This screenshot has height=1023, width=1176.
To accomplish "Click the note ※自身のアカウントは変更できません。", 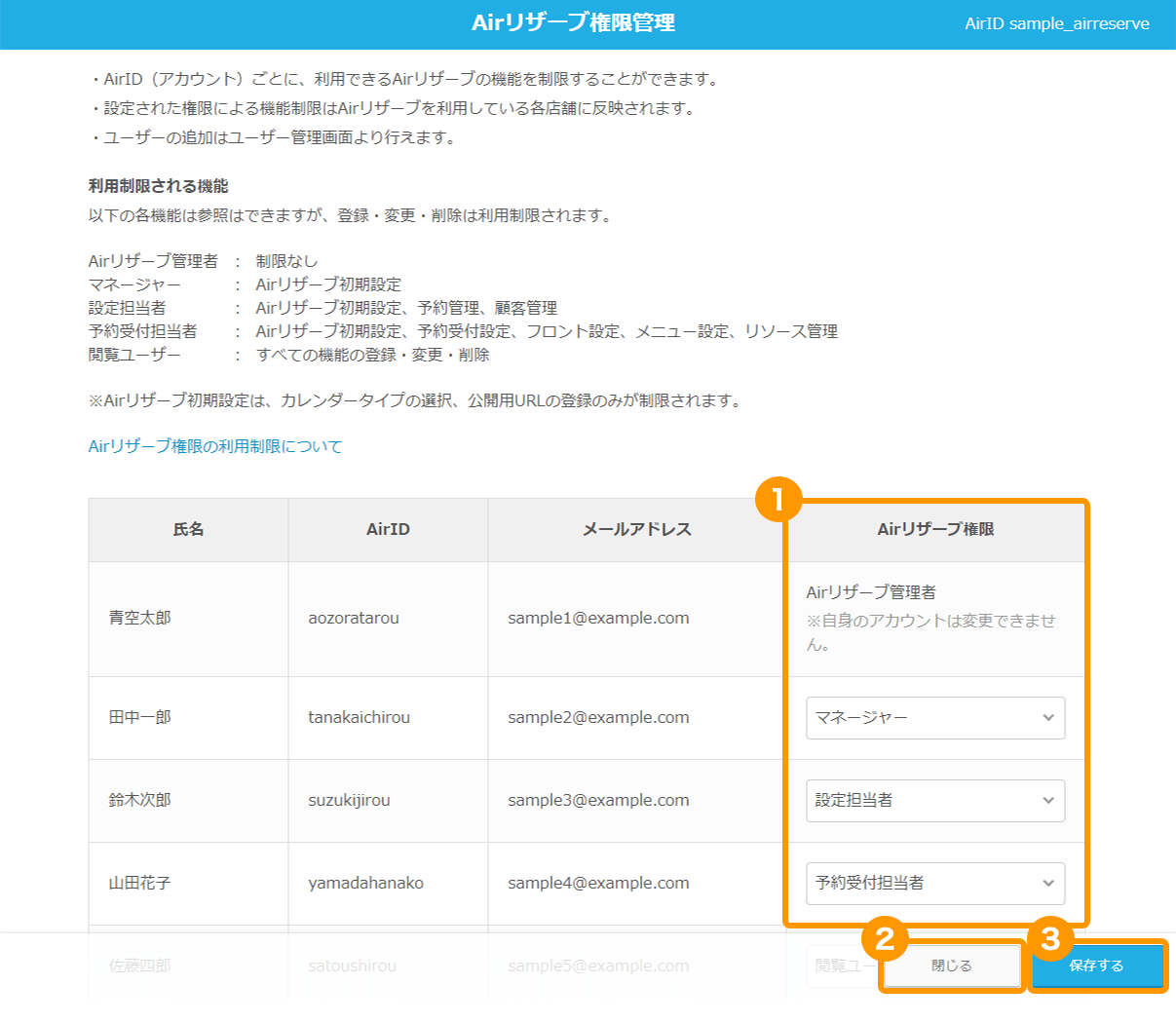I will coord(930,632).
